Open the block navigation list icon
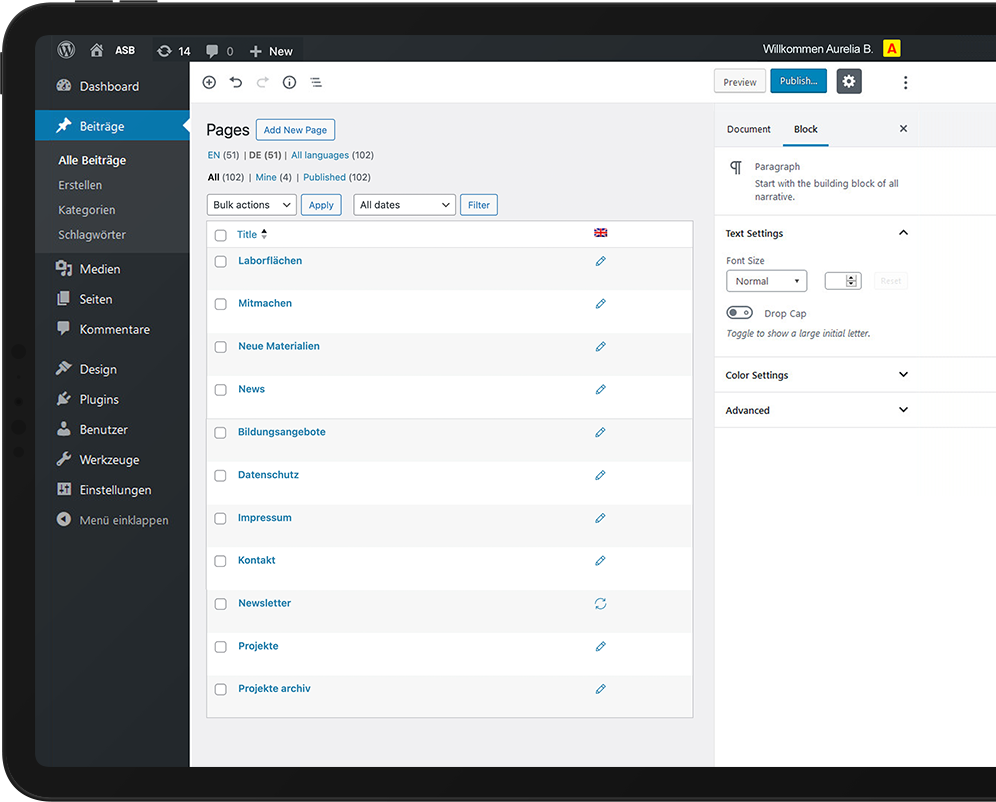 pos(316,82)
